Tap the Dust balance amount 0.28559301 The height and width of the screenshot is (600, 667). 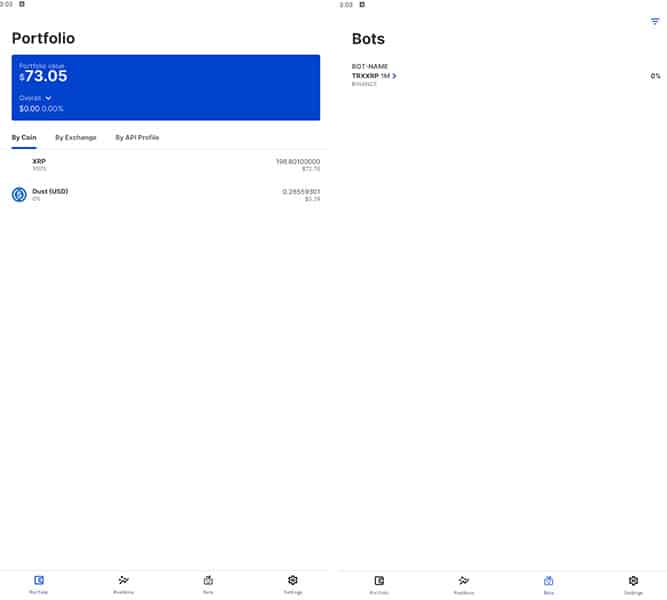(301, 191)
